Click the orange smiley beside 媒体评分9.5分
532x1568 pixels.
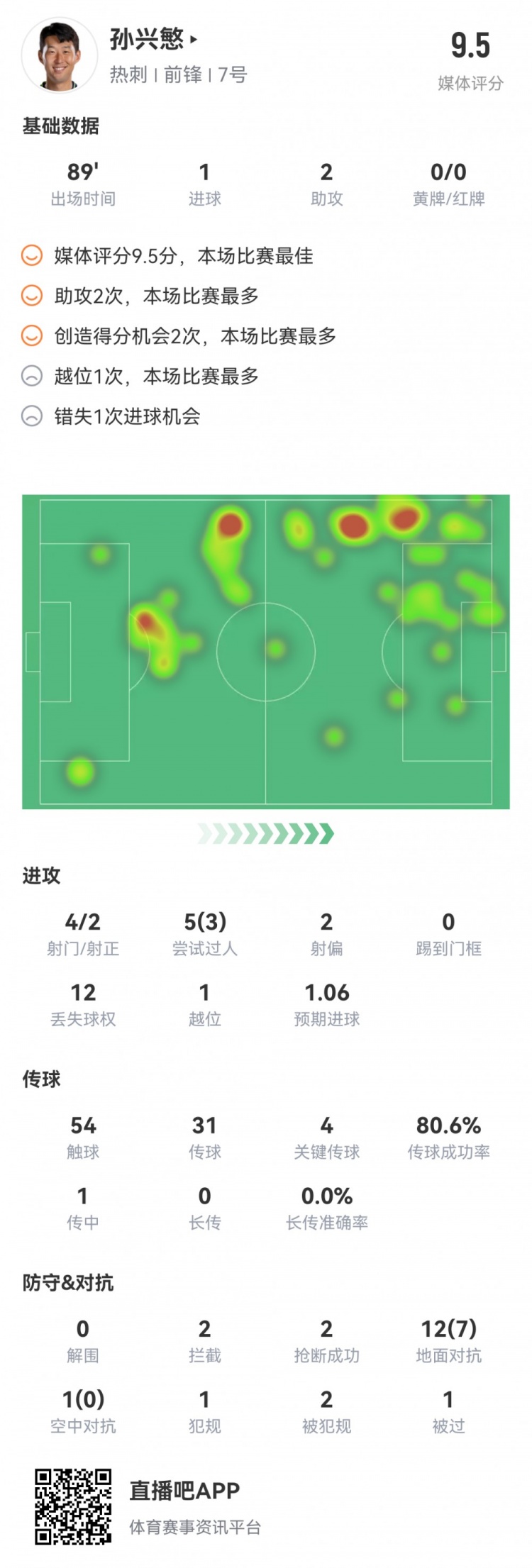(32, 255)
